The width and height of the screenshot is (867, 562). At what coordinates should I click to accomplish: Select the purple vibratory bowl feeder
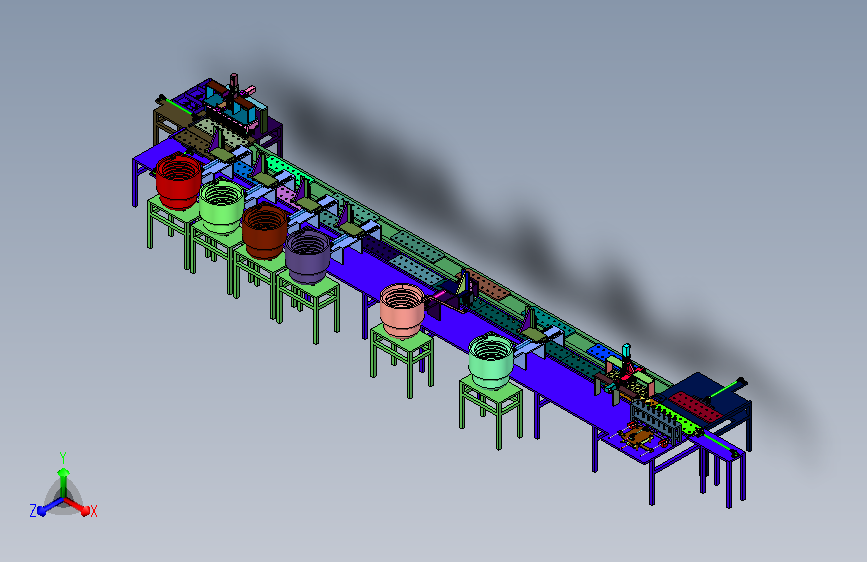308,256
